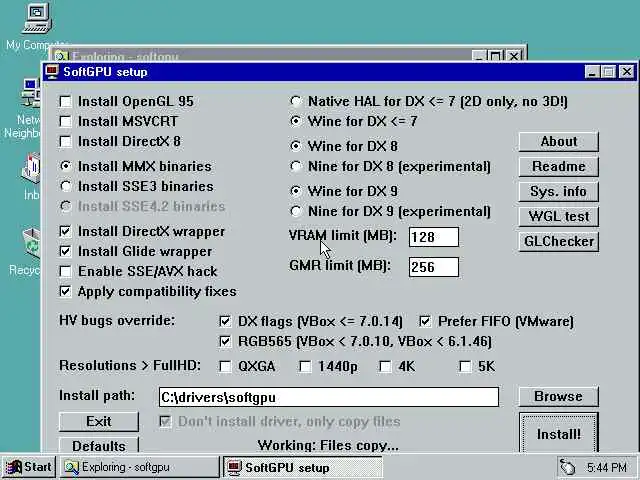Screen dimensions: 640x480
Task: Click the Exit button
Action: pyautogui.click(x=99, y=421)
